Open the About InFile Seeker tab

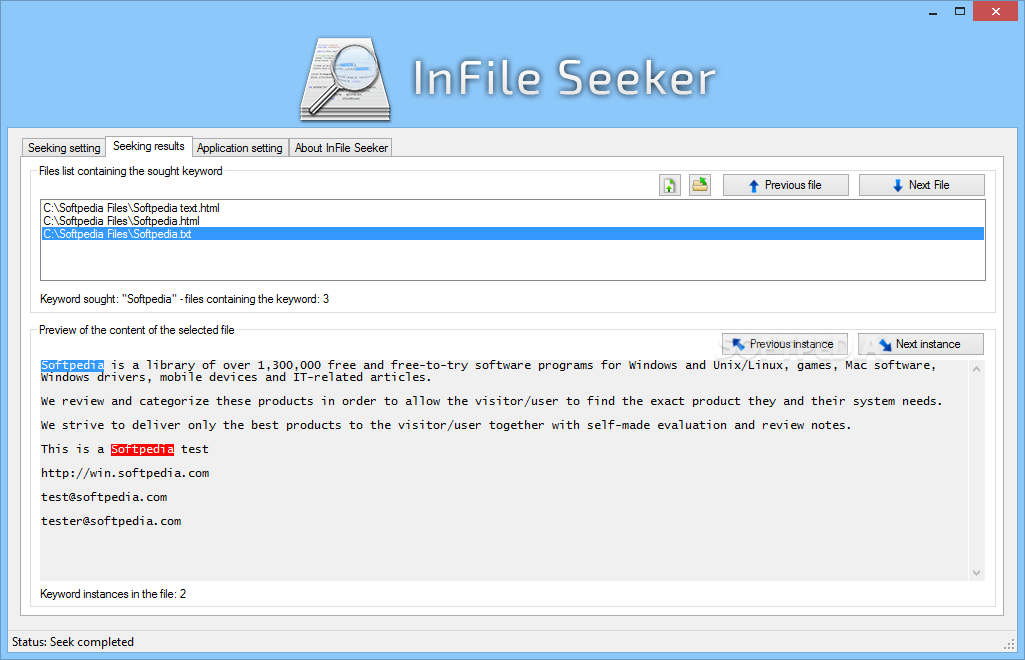click(341, 148)
